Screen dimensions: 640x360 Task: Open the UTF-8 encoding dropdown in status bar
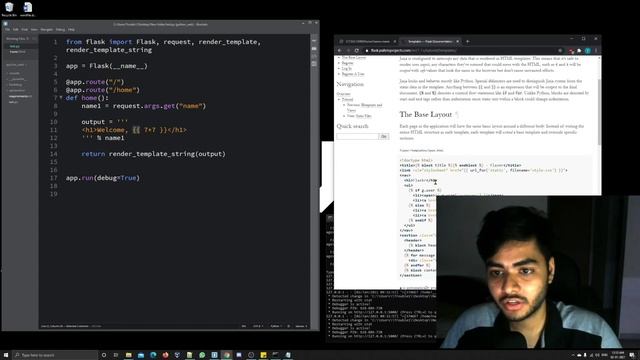(x=258, y=326)
